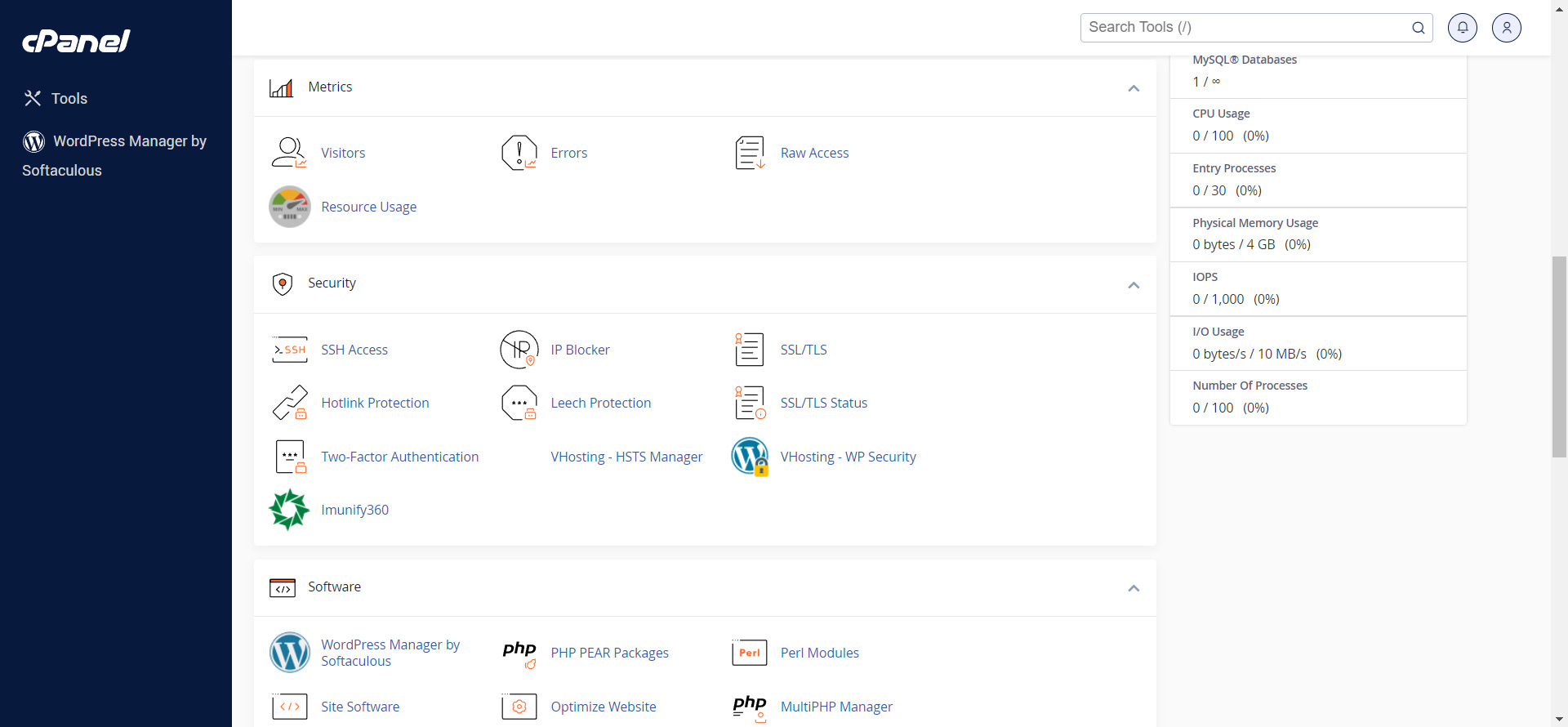This screenshot has height=727, width=1568.
Task: Open the SSL/TLS link
Action: pos(804,350)
